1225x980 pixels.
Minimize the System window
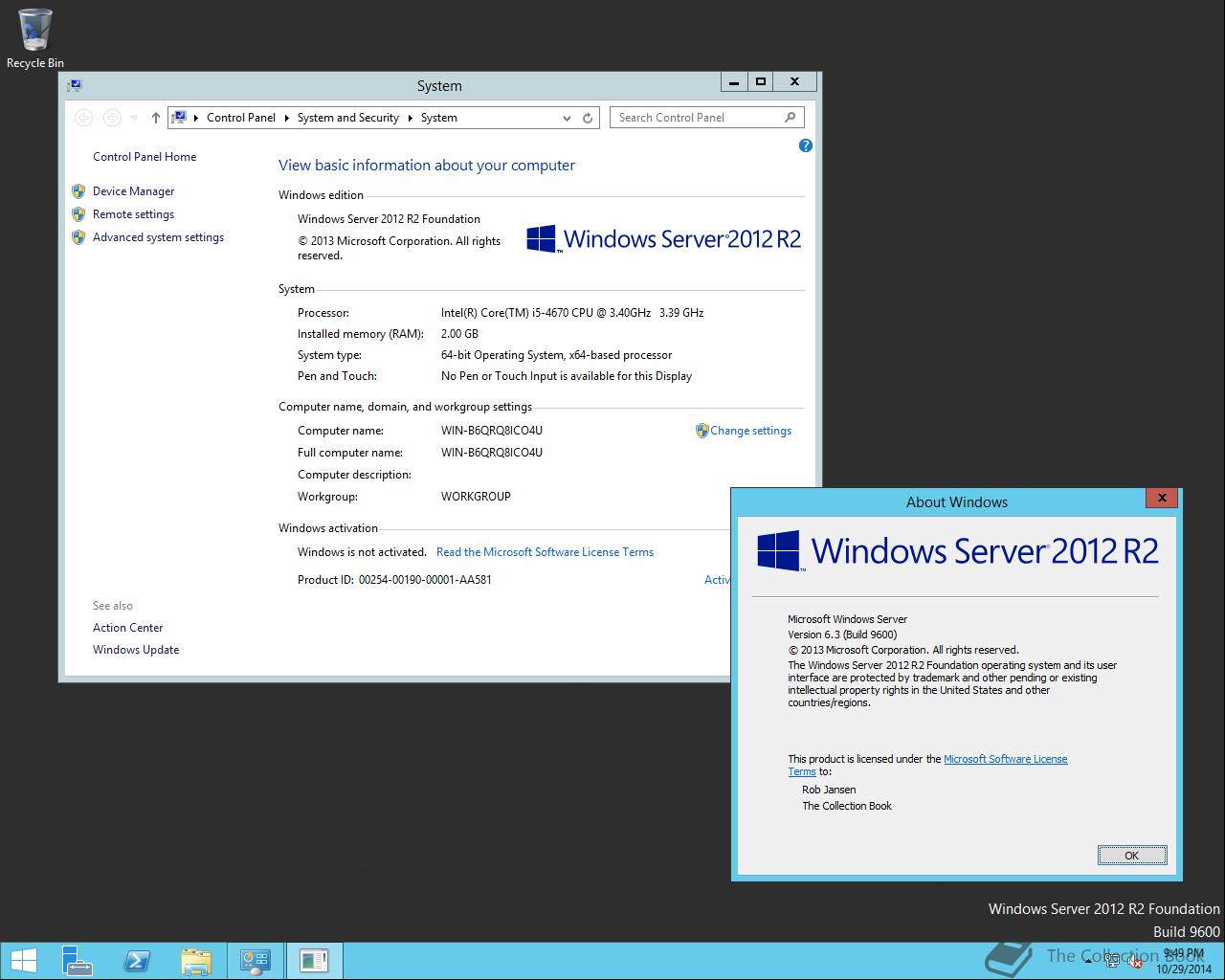tap(734, 82)
